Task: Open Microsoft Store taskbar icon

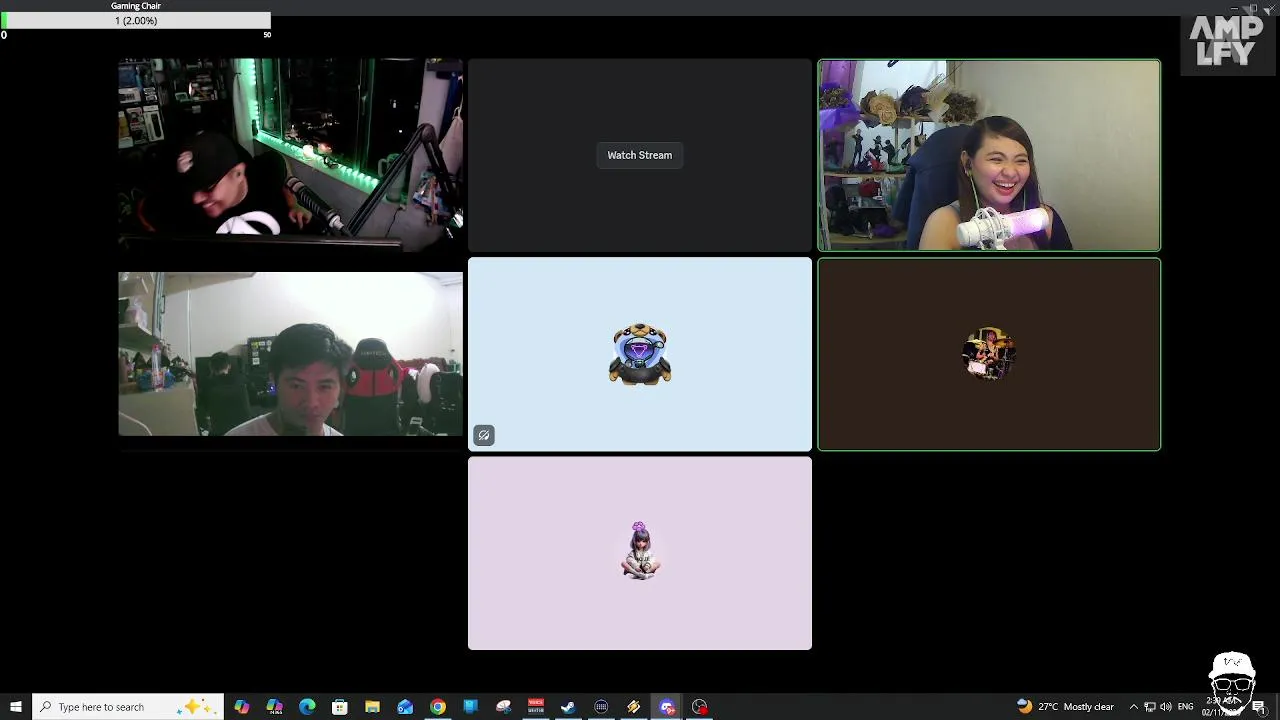Action: pos(340,707)
